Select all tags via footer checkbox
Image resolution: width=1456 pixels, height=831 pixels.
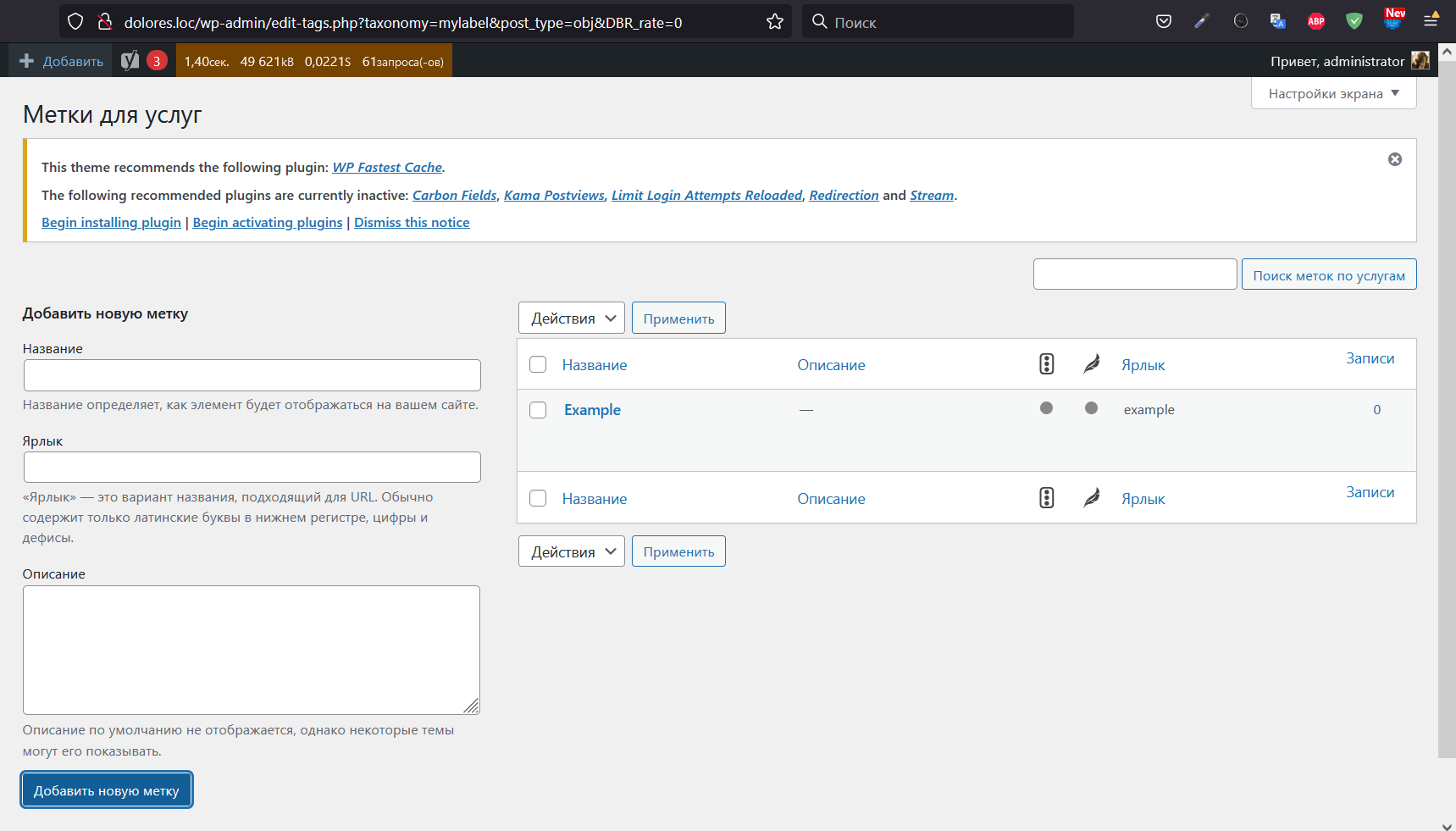click(538, 498)
